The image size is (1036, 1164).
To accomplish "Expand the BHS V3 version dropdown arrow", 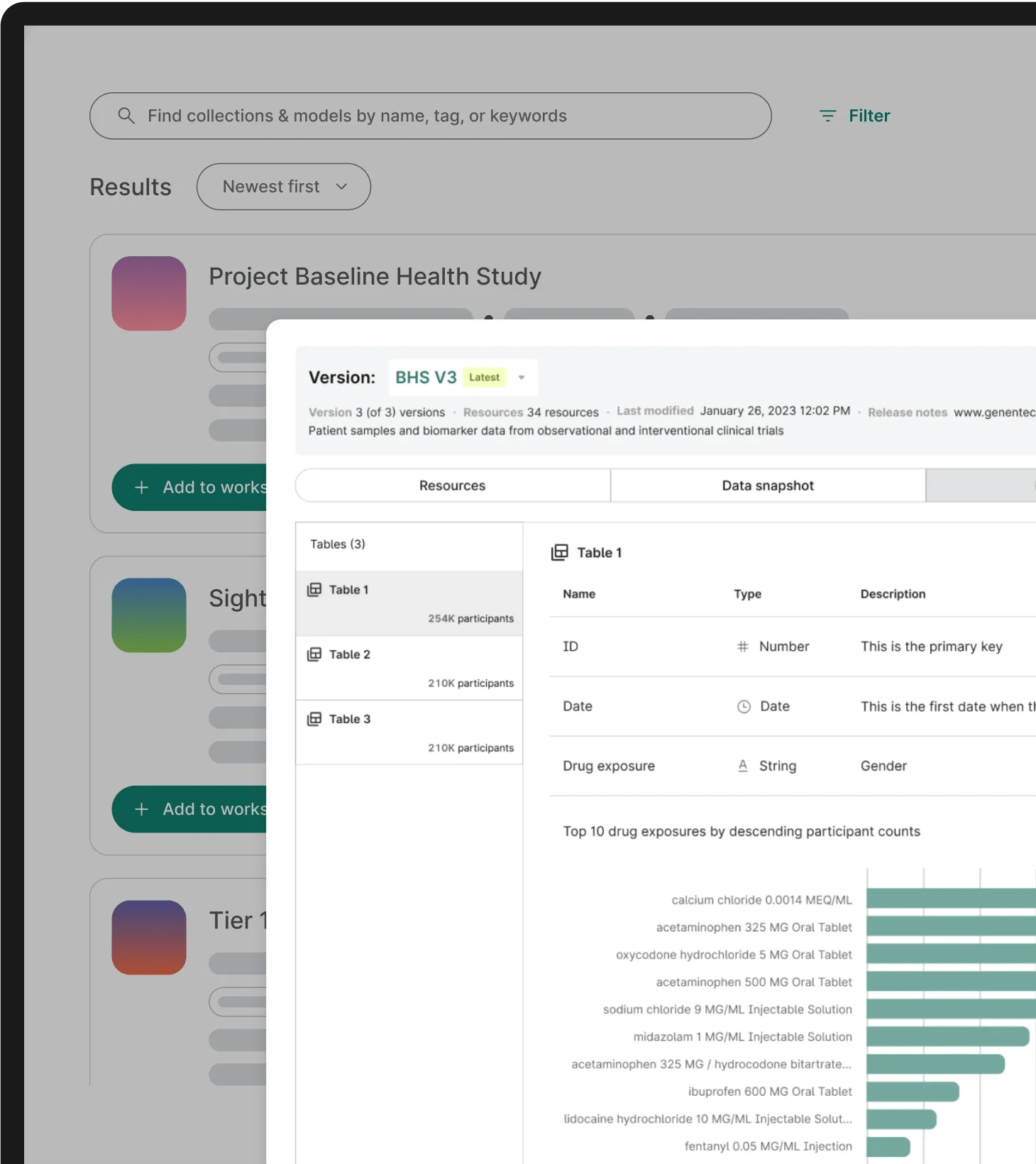I will point(522,378).
